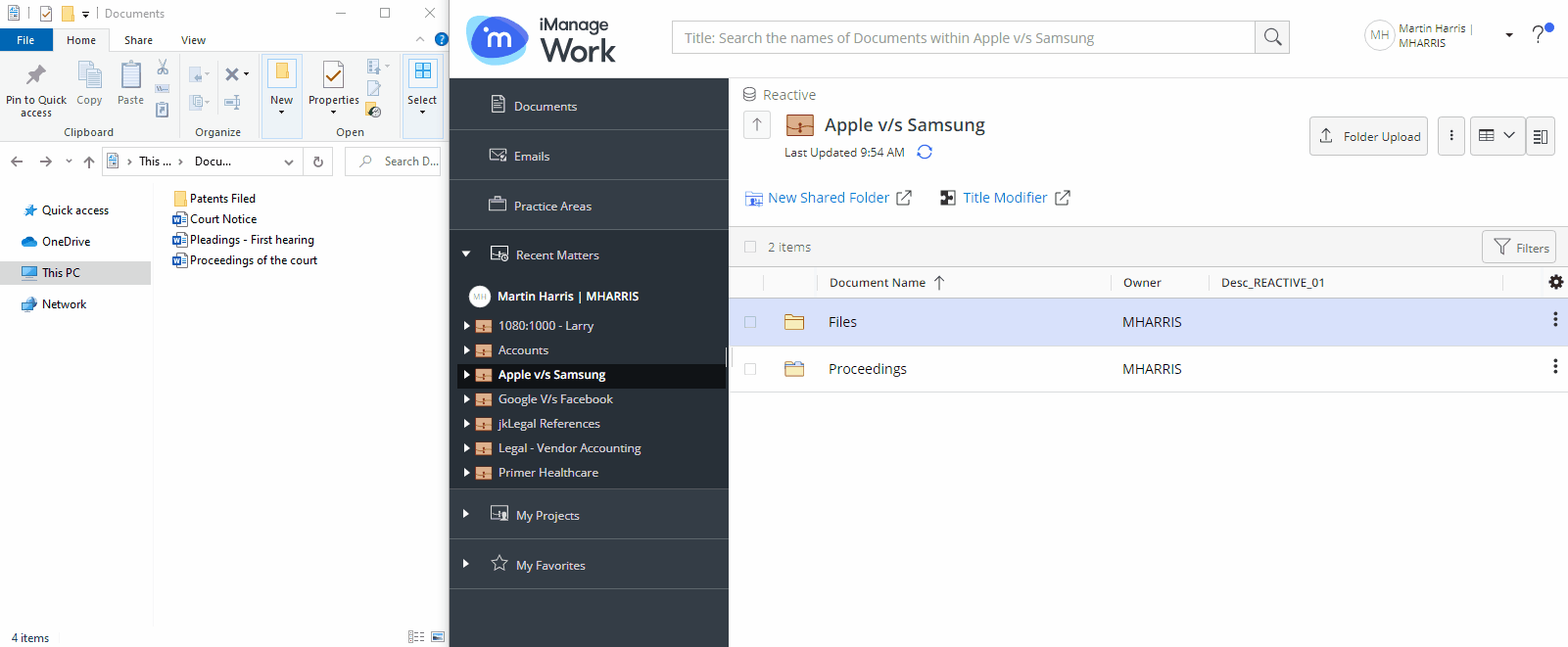Open column settings gear icon

tap(1555, 282)
